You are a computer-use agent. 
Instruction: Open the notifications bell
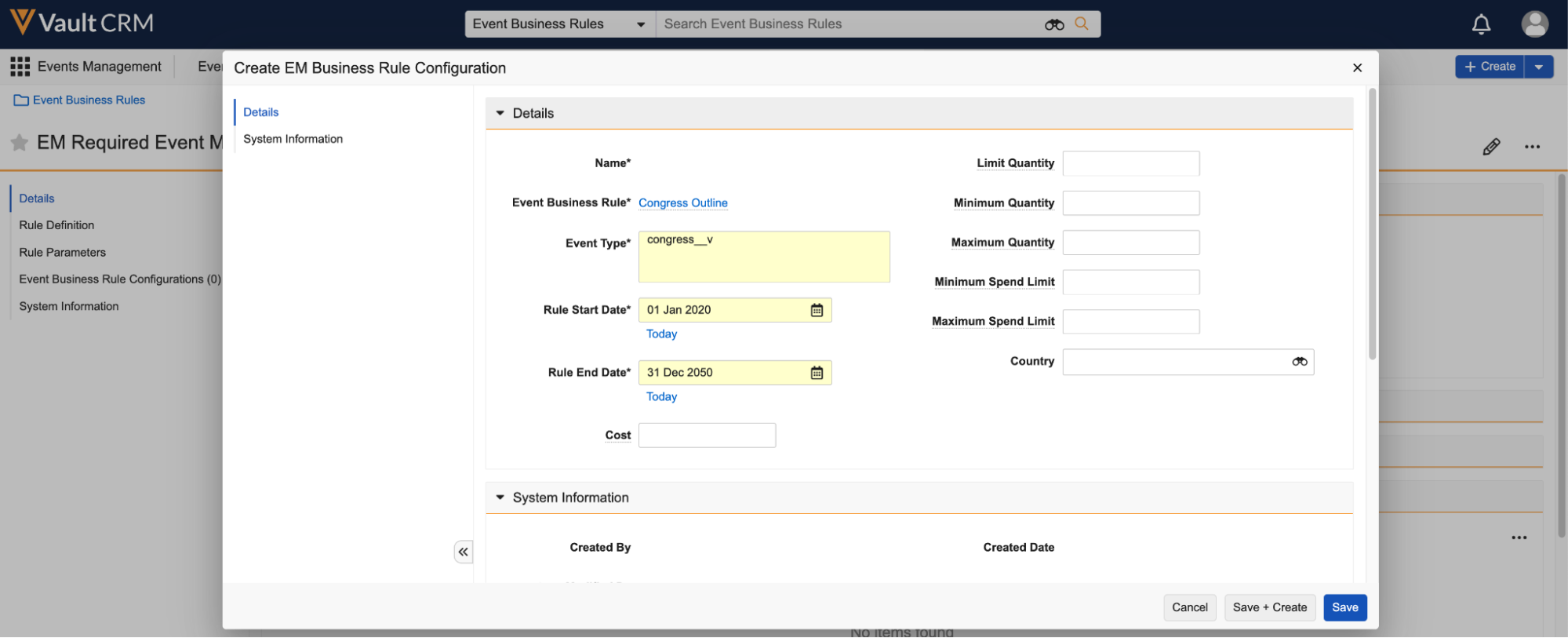[1481, 24]
